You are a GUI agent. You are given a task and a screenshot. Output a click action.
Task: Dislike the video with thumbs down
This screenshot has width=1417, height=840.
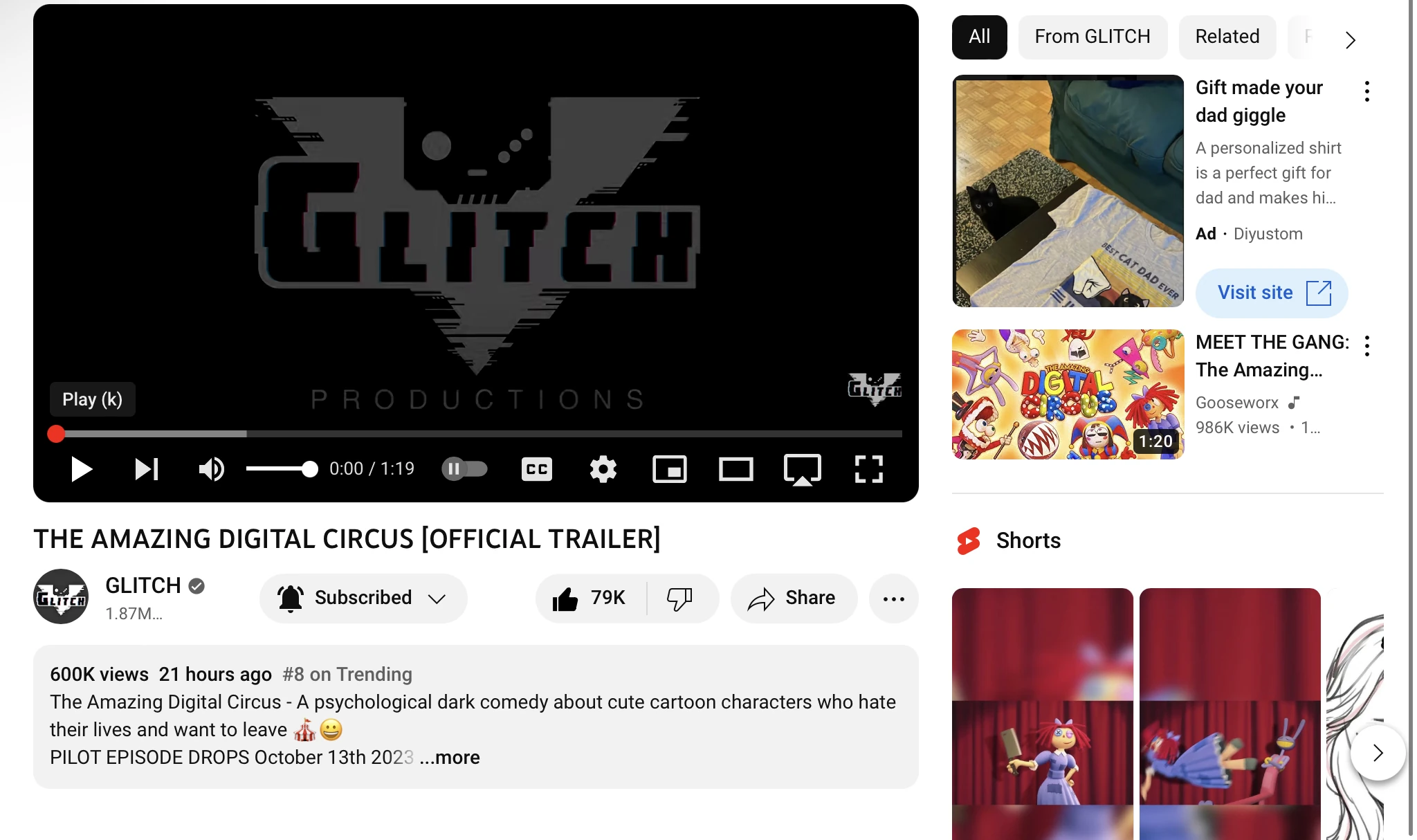(680, 599)
